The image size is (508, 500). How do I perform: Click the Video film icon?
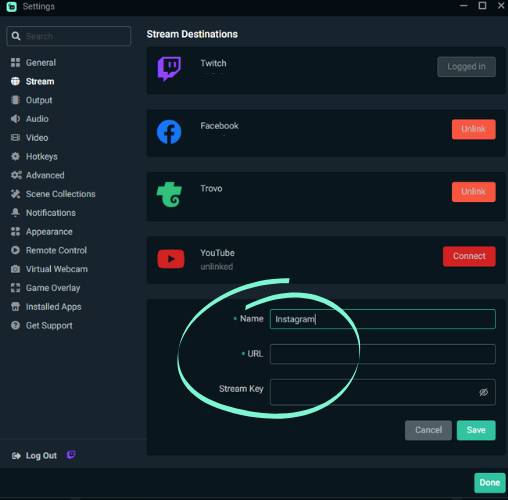coord(15,138)
